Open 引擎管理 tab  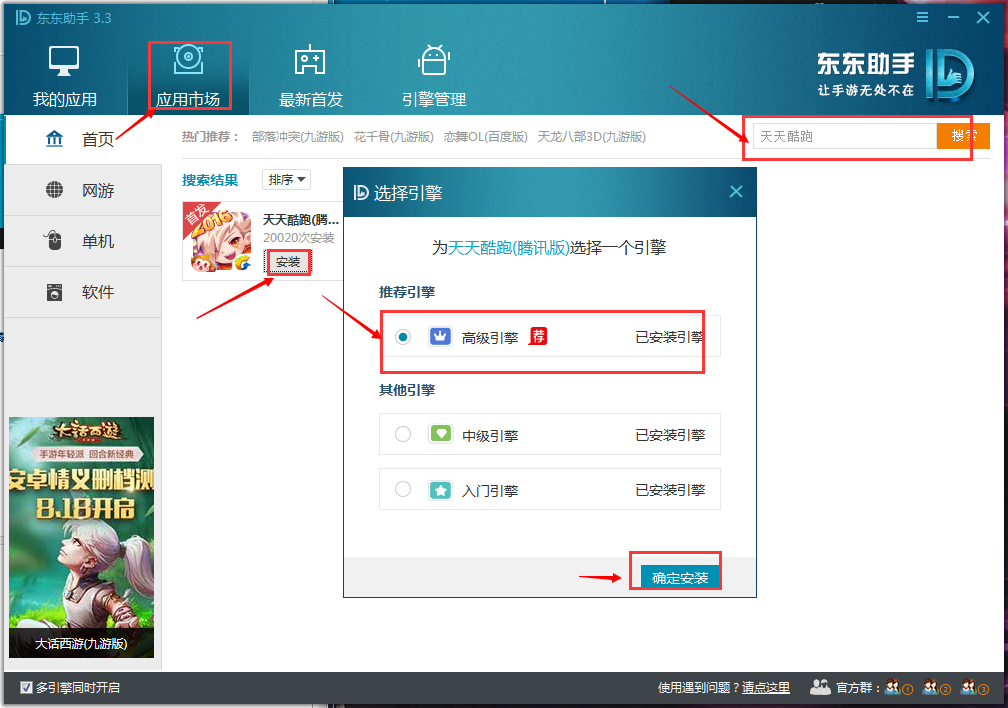coord(434,76)
